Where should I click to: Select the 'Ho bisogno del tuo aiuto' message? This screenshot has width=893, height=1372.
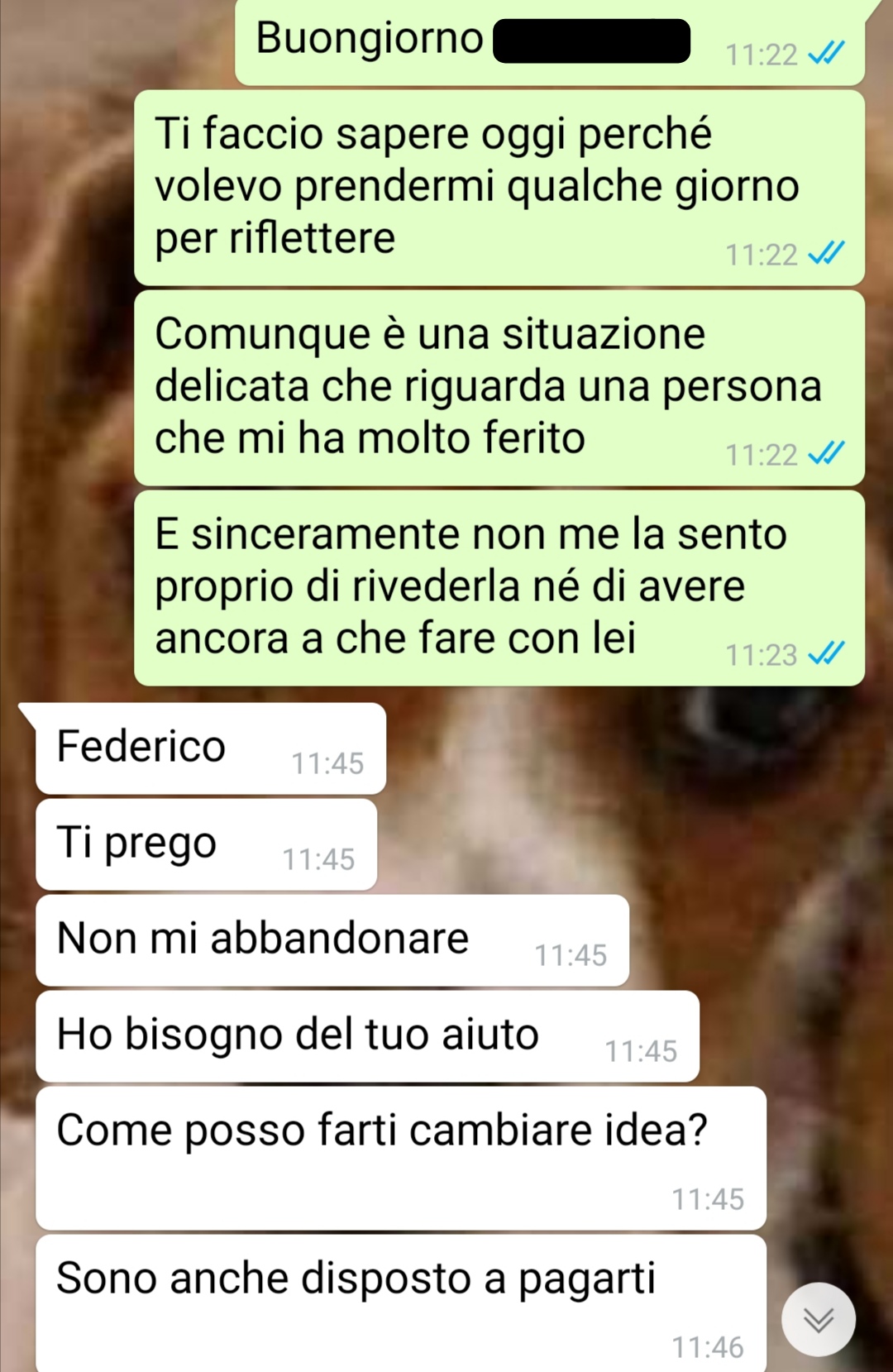click(368, 1036)
